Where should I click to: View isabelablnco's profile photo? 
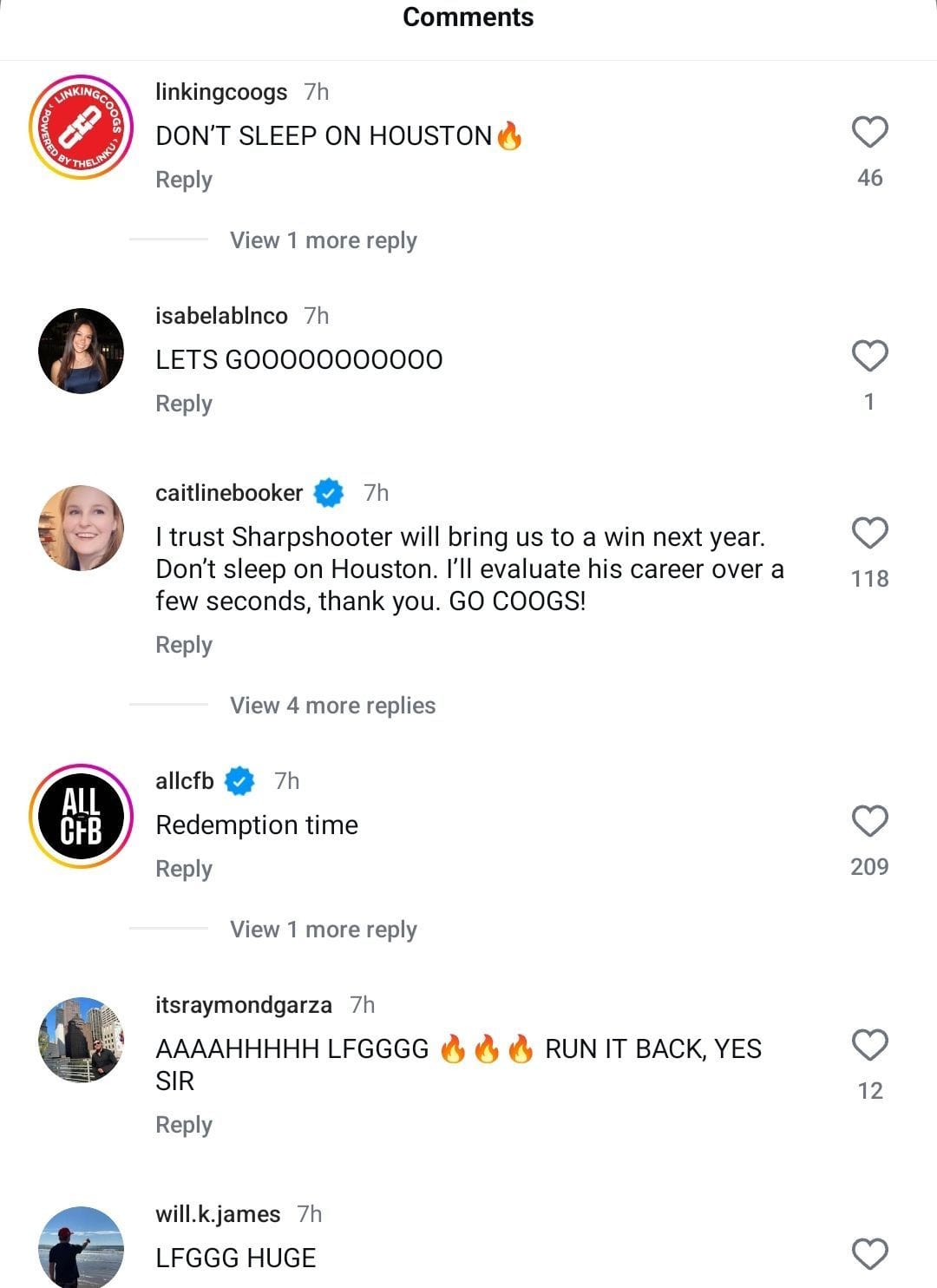(81, 351)
